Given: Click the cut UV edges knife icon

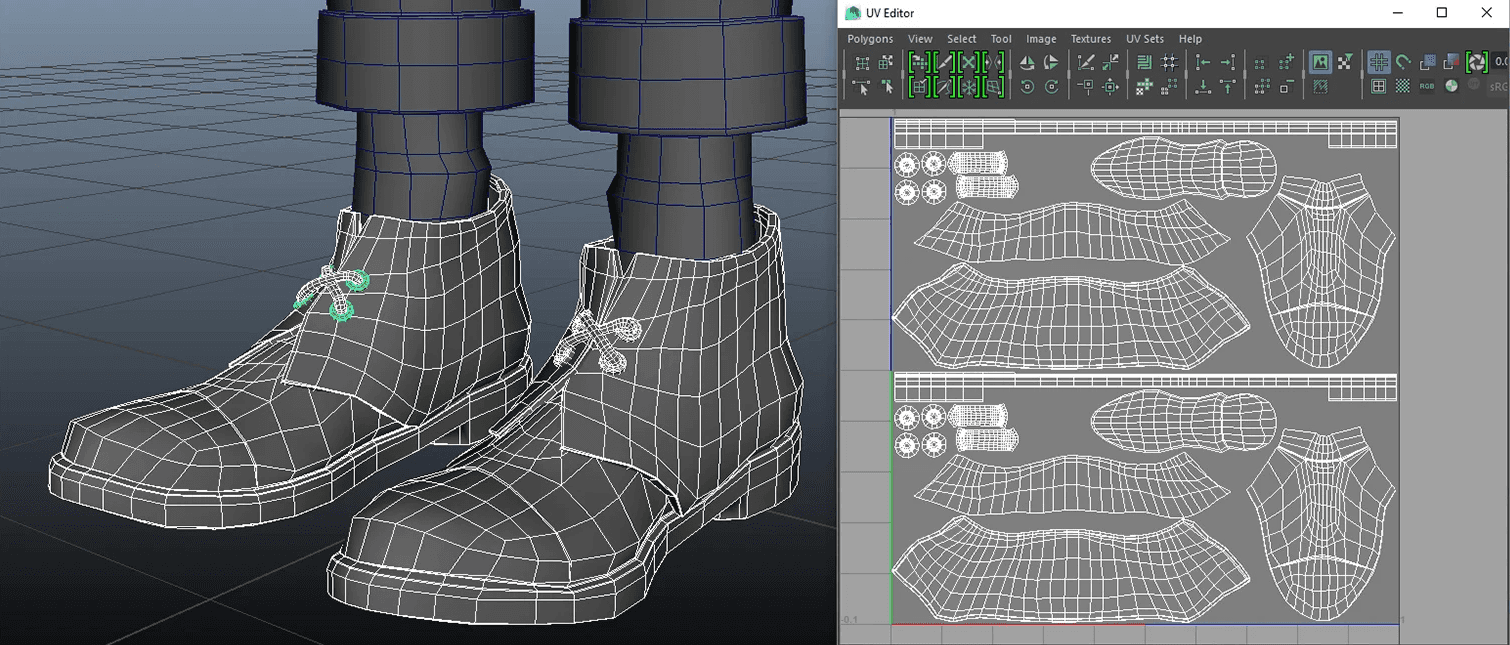Looking at the screenshot, I should (x=1086, y=63).
